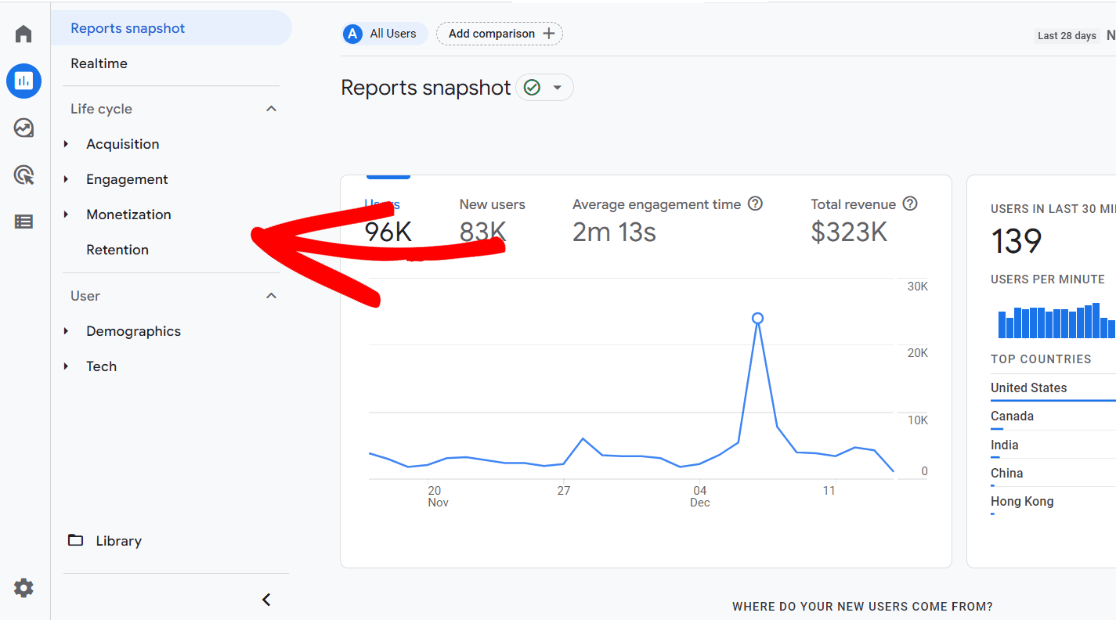Select the Reports bar chart icon
1116x620 pixels.
pyautogui.click(x=24, y=81)
